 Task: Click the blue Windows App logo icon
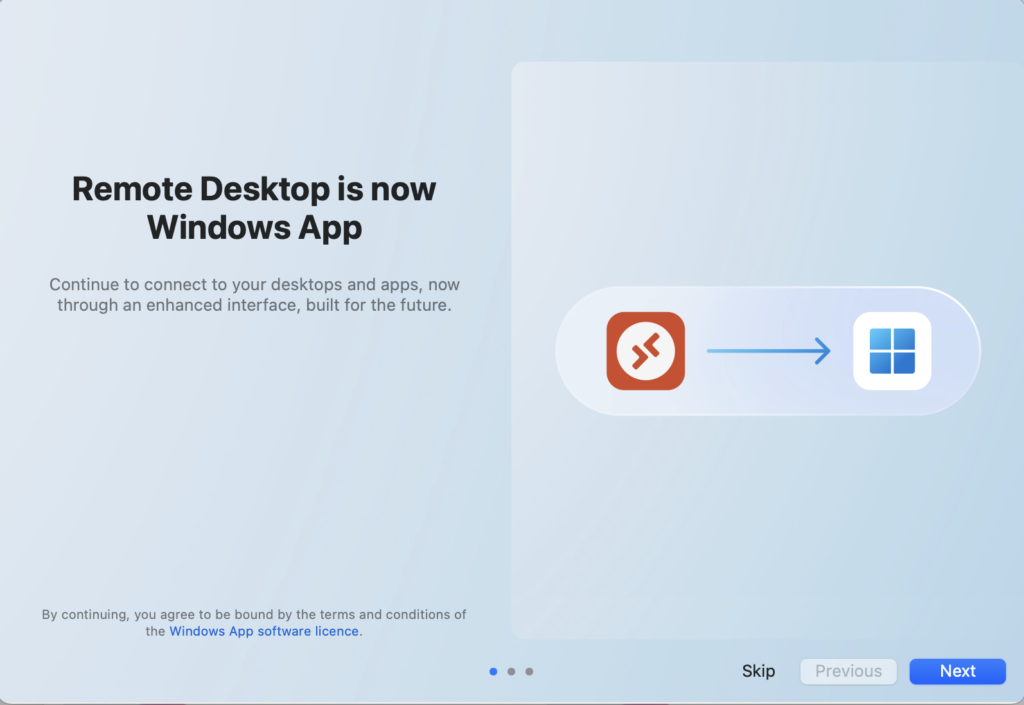coord(892,351)
